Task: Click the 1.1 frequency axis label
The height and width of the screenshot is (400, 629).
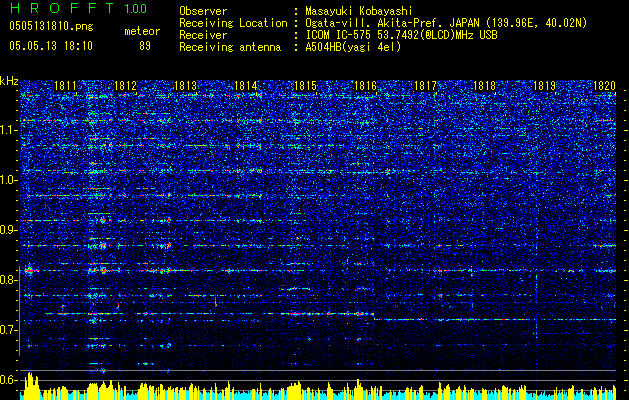Action: coord(8,130)
